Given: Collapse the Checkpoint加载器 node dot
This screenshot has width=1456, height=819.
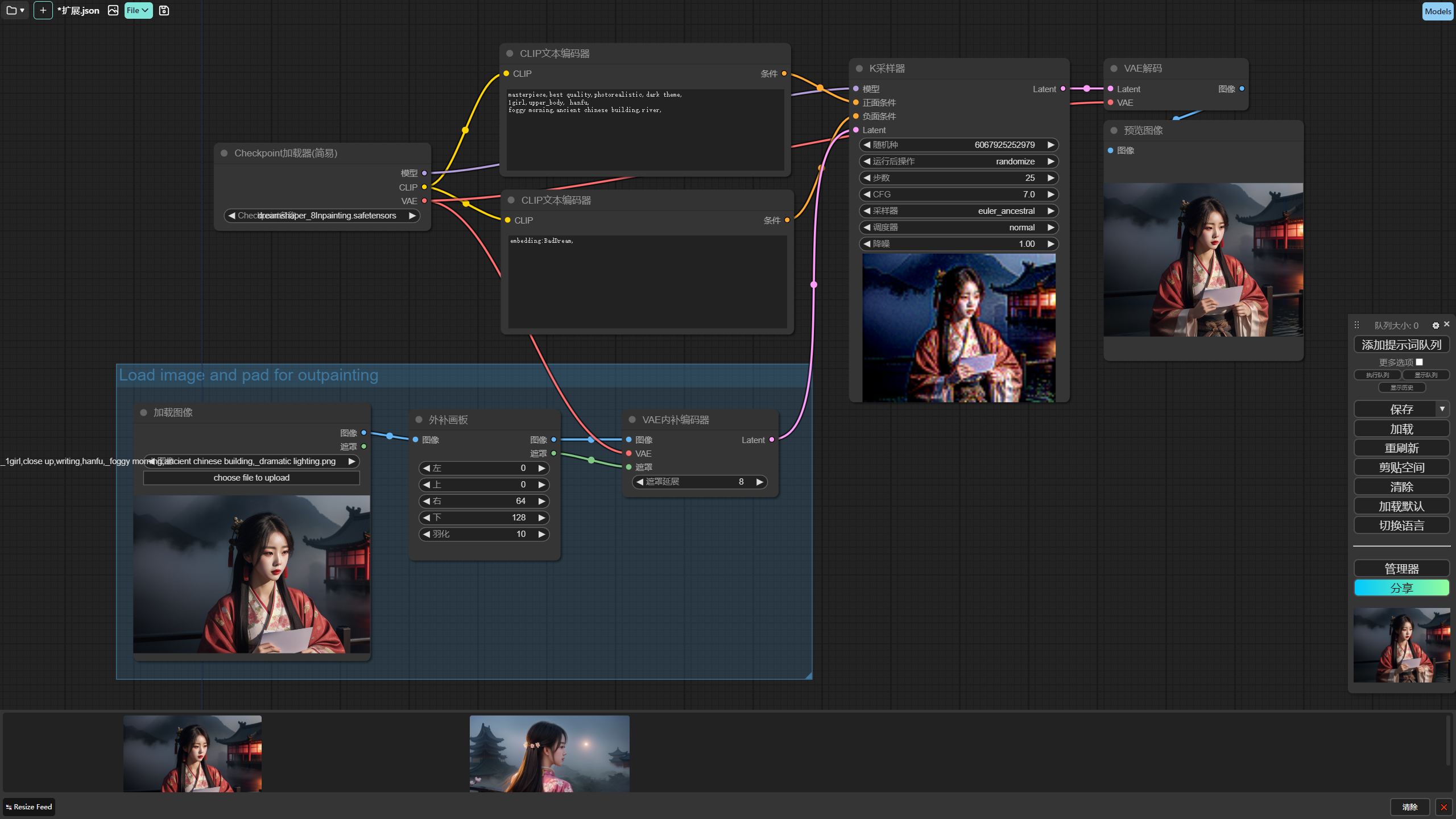Looking at the screenshot, I should click(x=224, y=153).
